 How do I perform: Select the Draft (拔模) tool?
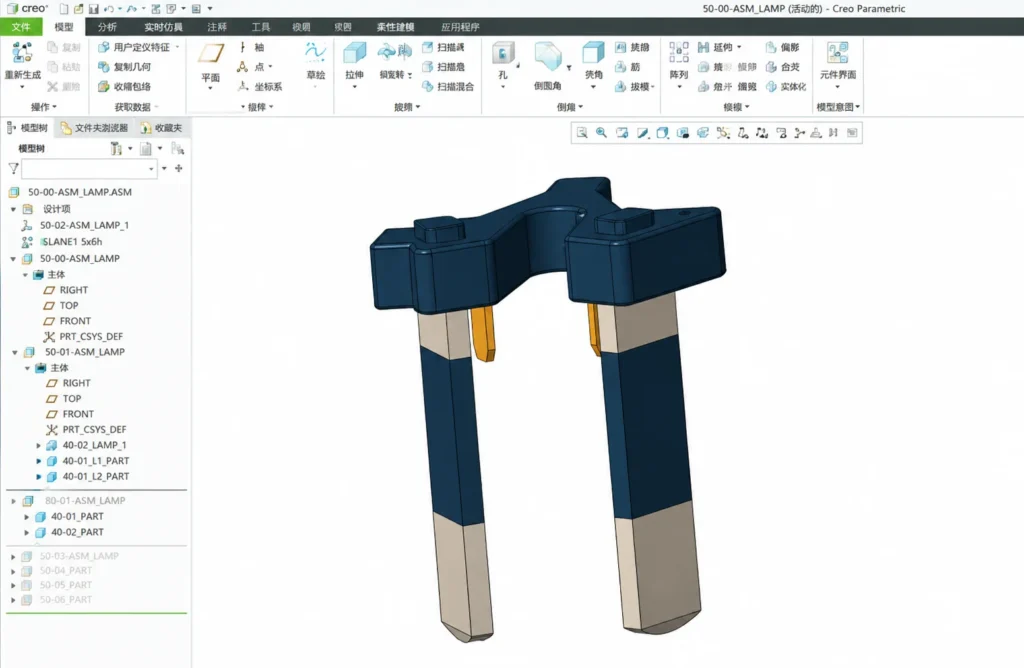[x=632, y=86]
